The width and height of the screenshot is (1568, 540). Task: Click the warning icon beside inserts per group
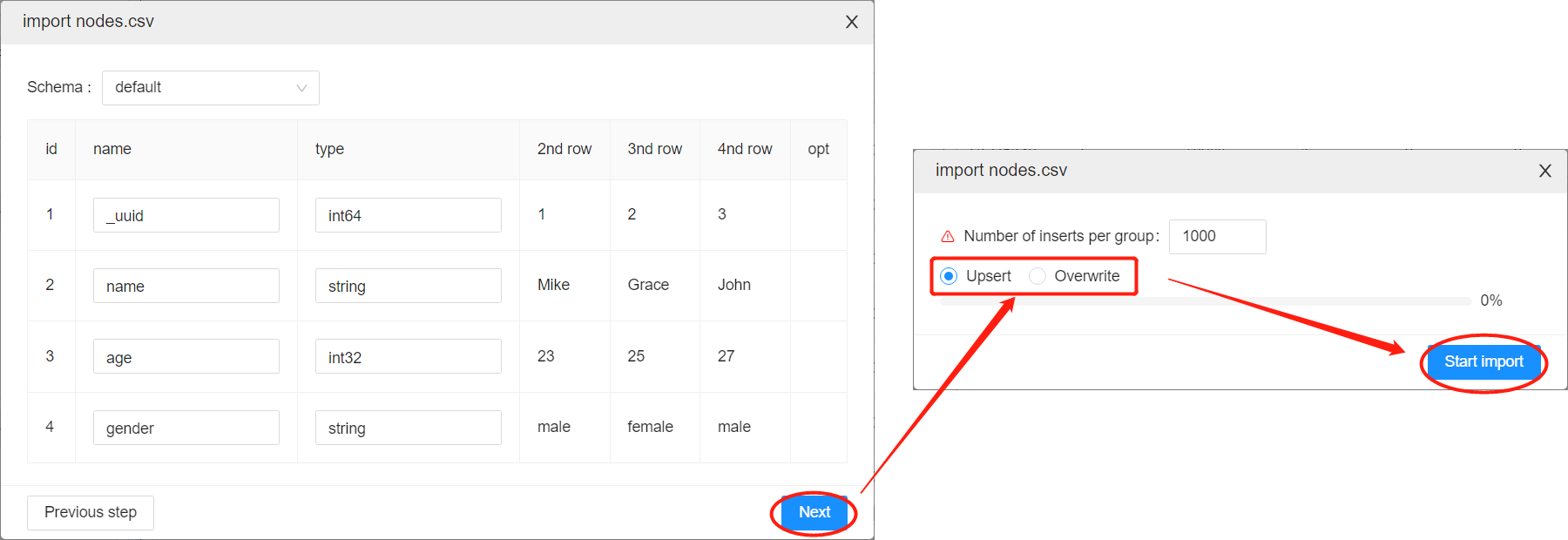[948, 236]
